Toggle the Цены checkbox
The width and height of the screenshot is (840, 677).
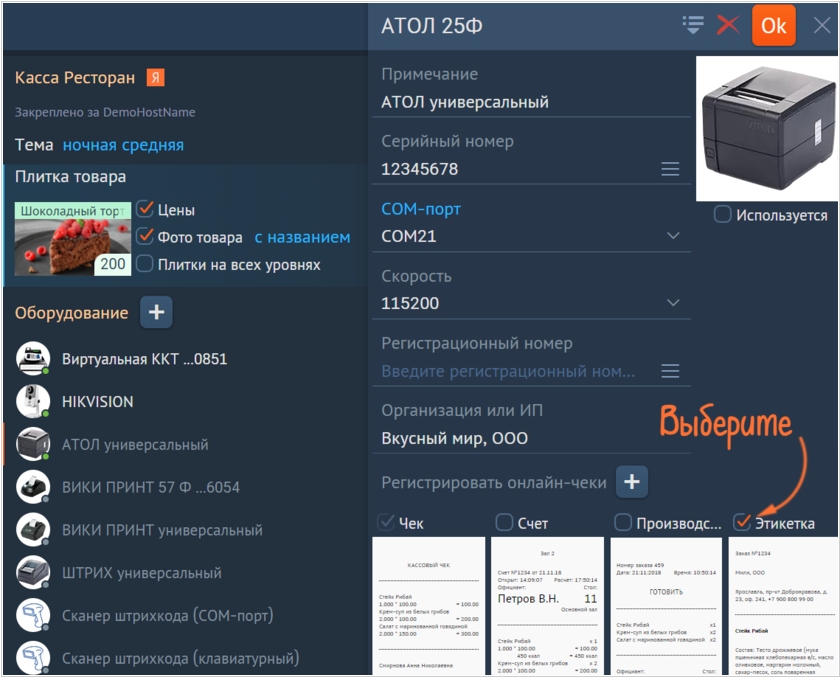coord(145,210)
